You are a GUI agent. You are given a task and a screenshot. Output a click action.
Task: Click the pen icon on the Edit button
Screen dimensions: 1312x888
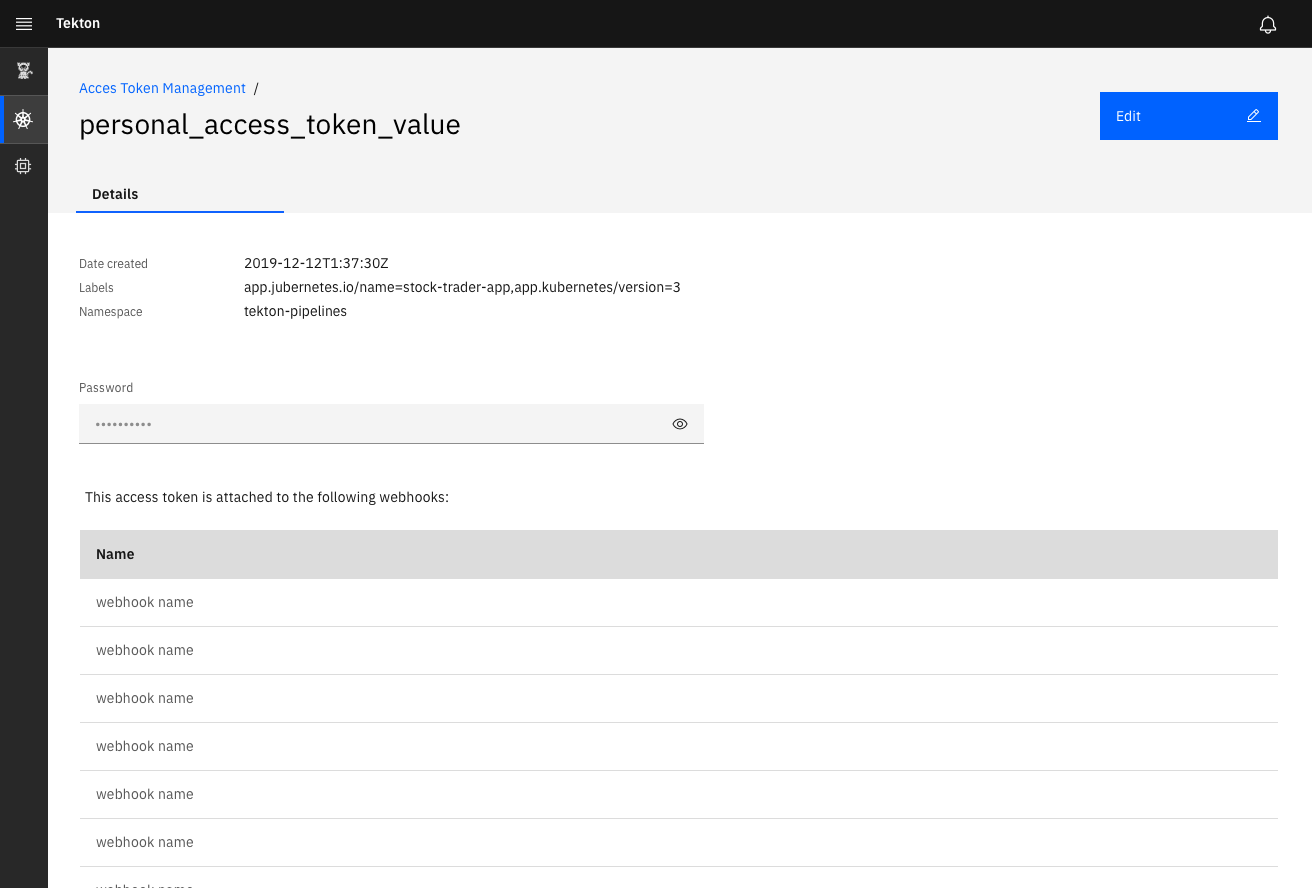(1253, 115)
